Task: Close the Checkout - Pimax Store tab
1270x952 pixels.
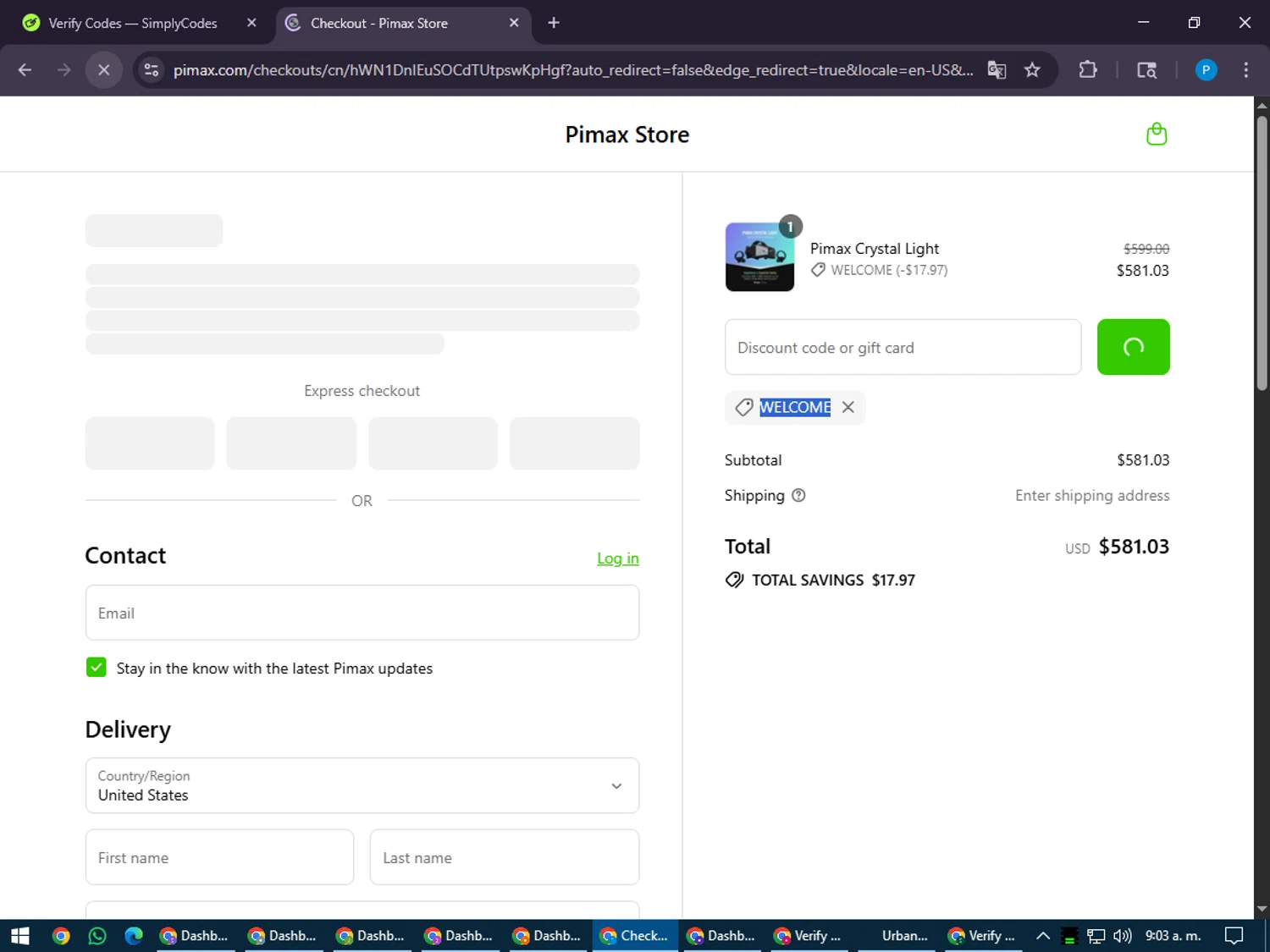Action: coord(514,23)
